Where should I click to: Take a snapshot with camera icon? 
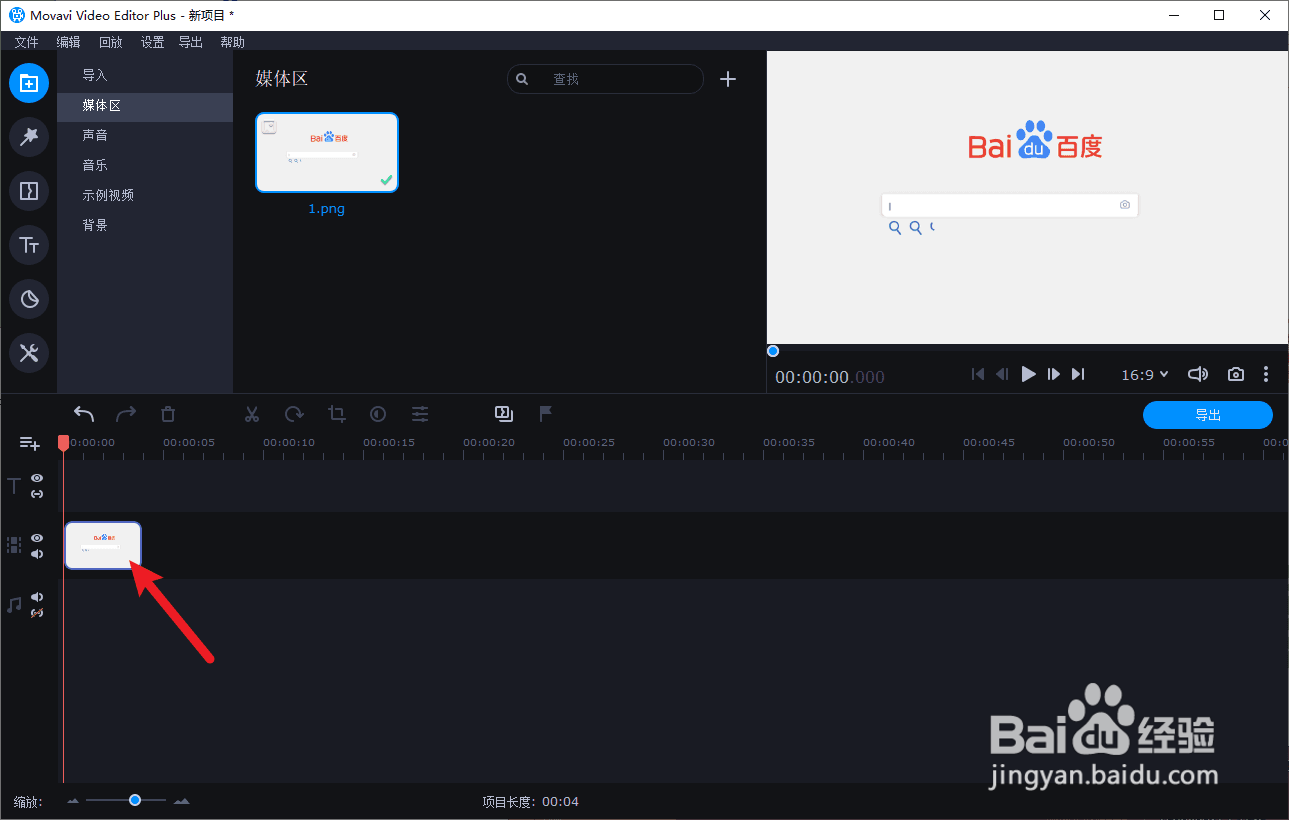pos(1236,374)
